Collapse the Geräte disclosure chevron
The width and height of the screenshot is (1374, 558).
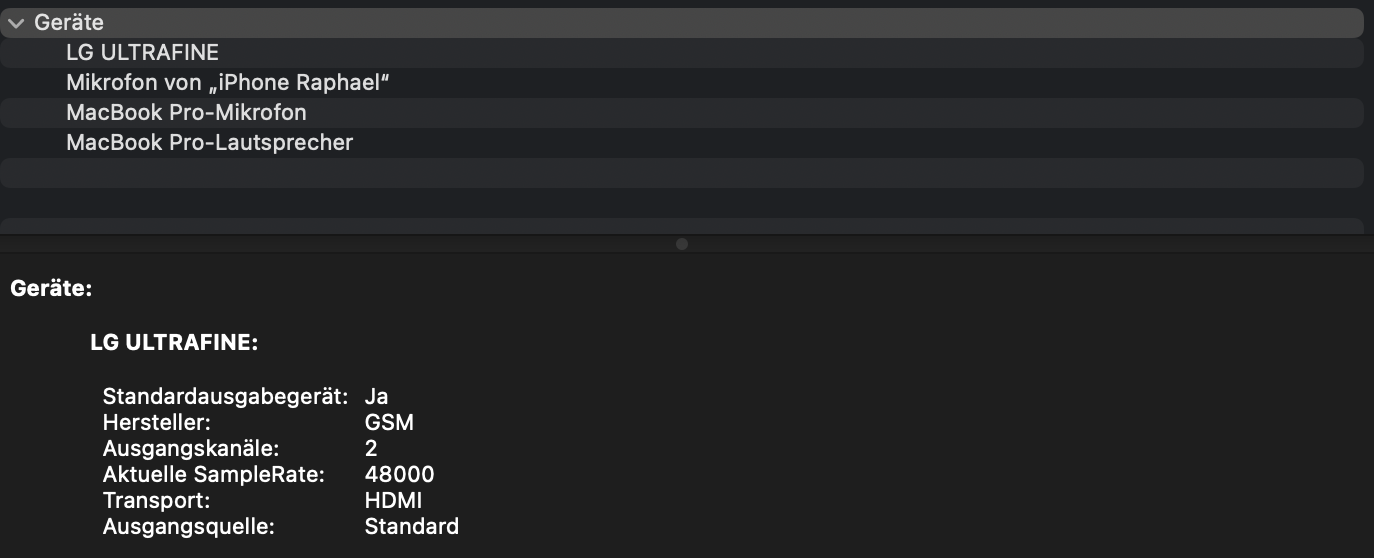click(x=15, y=22)
